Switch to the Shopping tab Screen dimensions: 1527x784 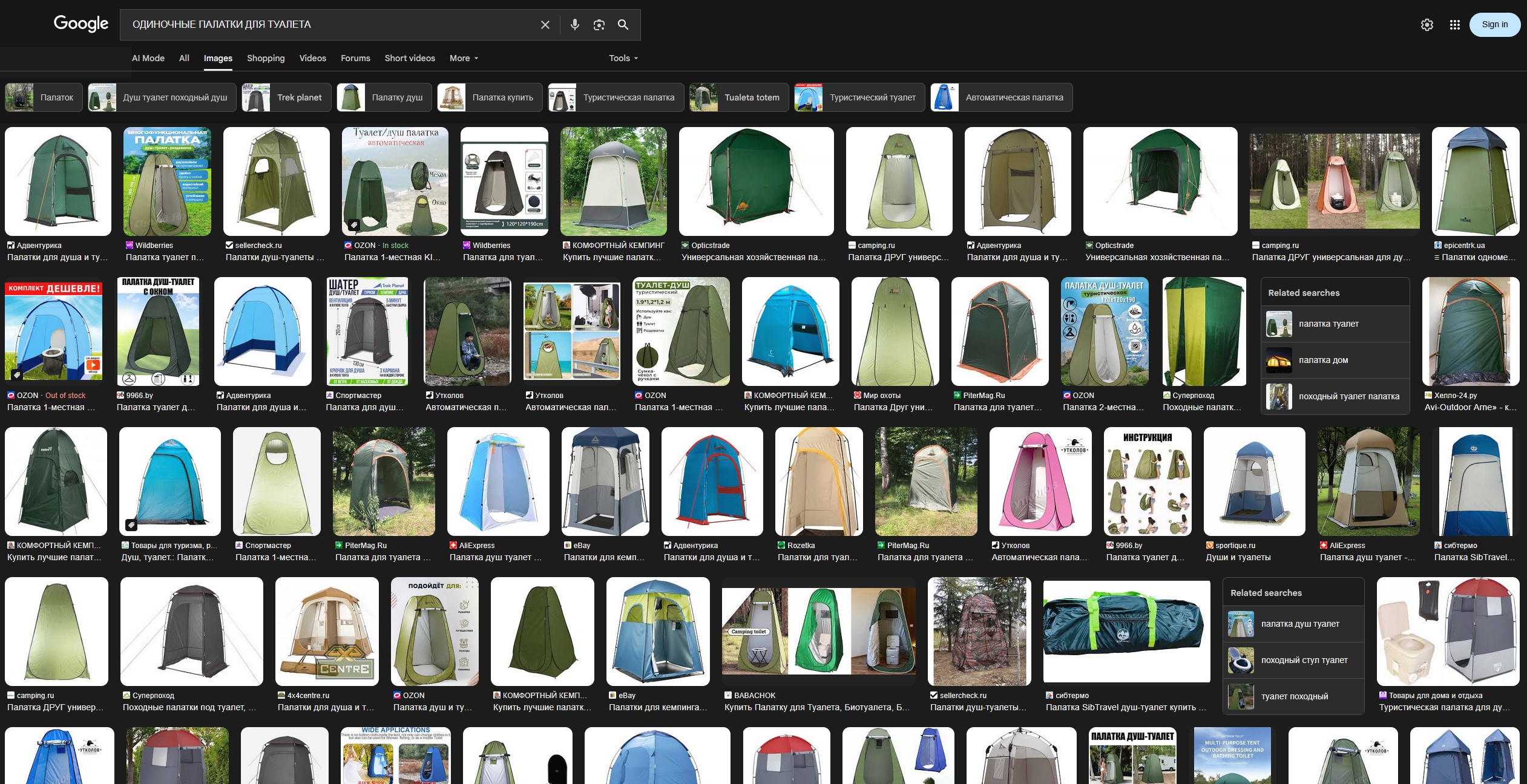pyautogui.click(x=266, y=58)
